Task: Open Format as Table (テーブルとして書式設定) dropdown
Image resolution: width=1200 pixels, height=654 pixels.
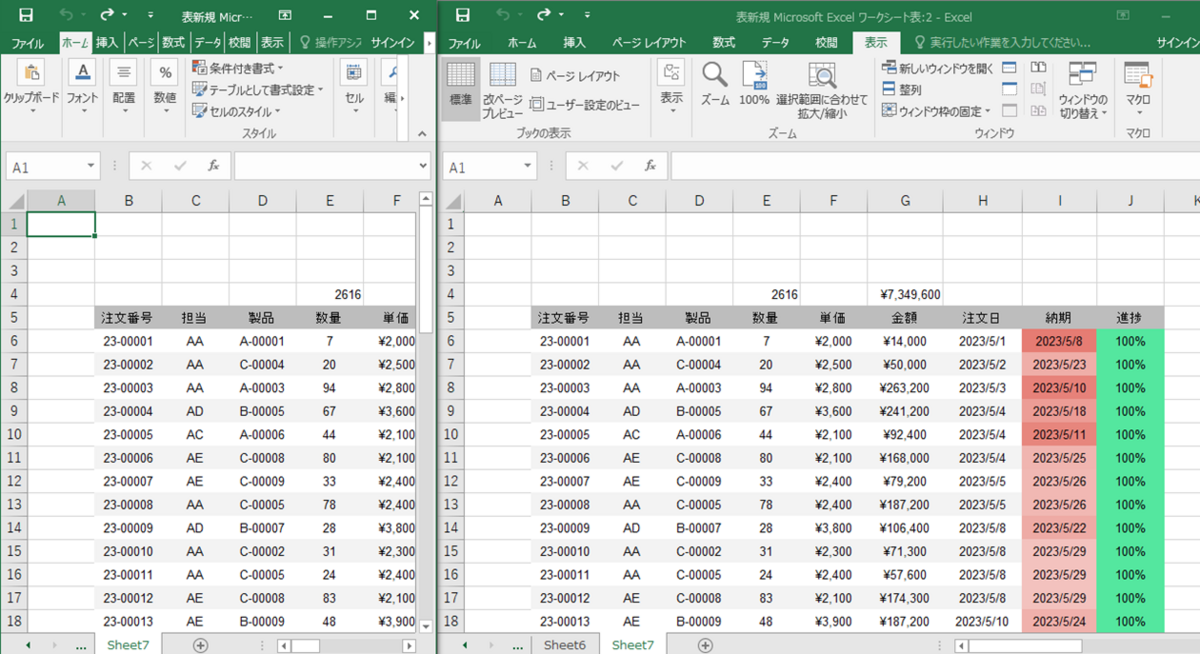Action: point(258,90)
